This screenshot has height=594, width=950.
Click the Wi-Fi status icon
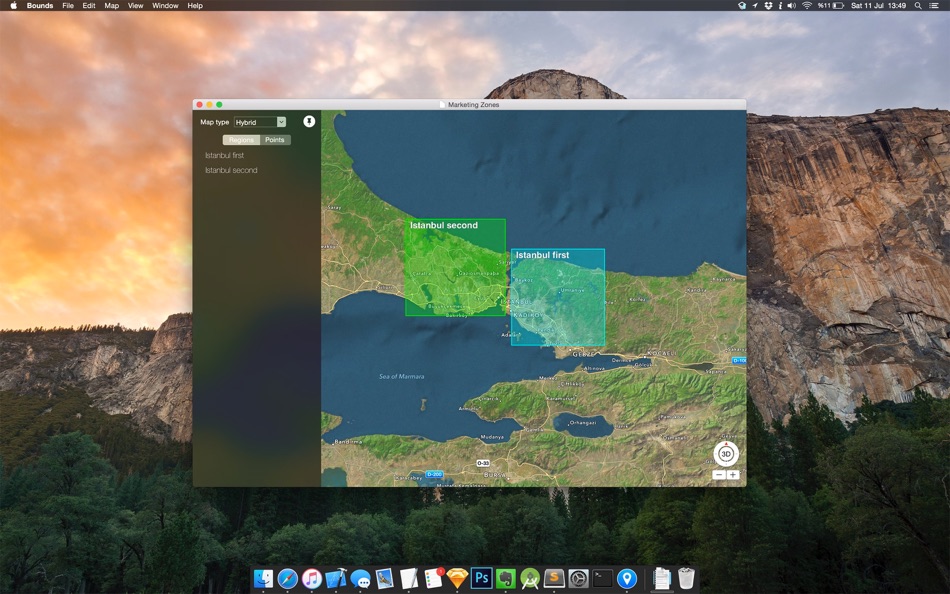[806, 5]
